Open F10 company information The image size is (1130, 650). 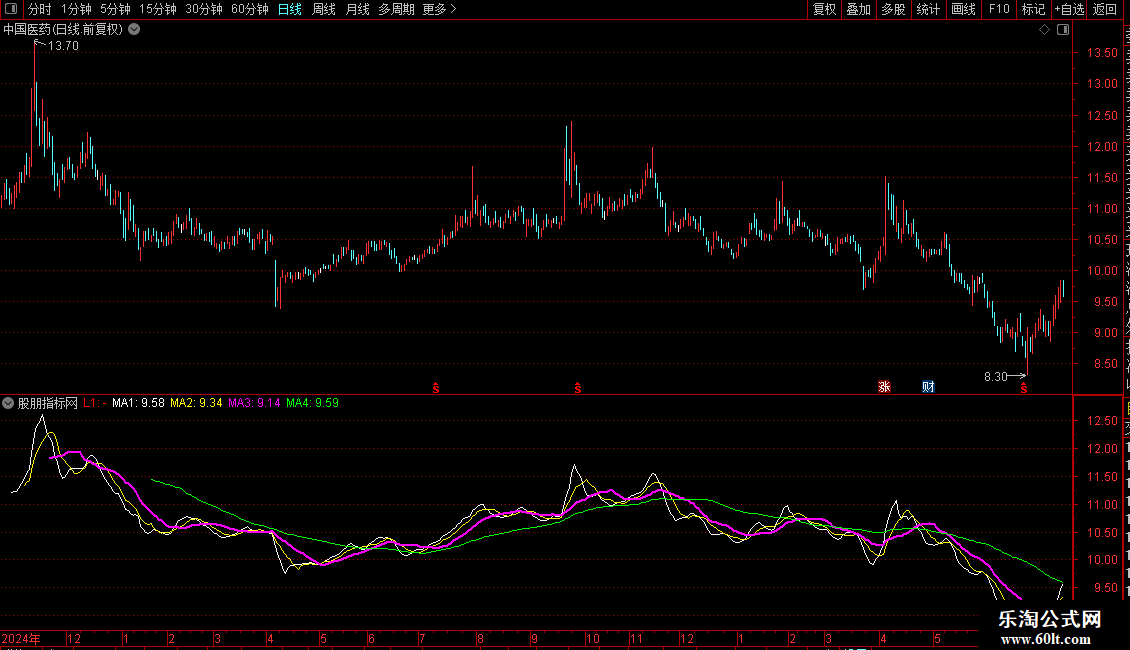pyautogui.click(x=999, y=9)
